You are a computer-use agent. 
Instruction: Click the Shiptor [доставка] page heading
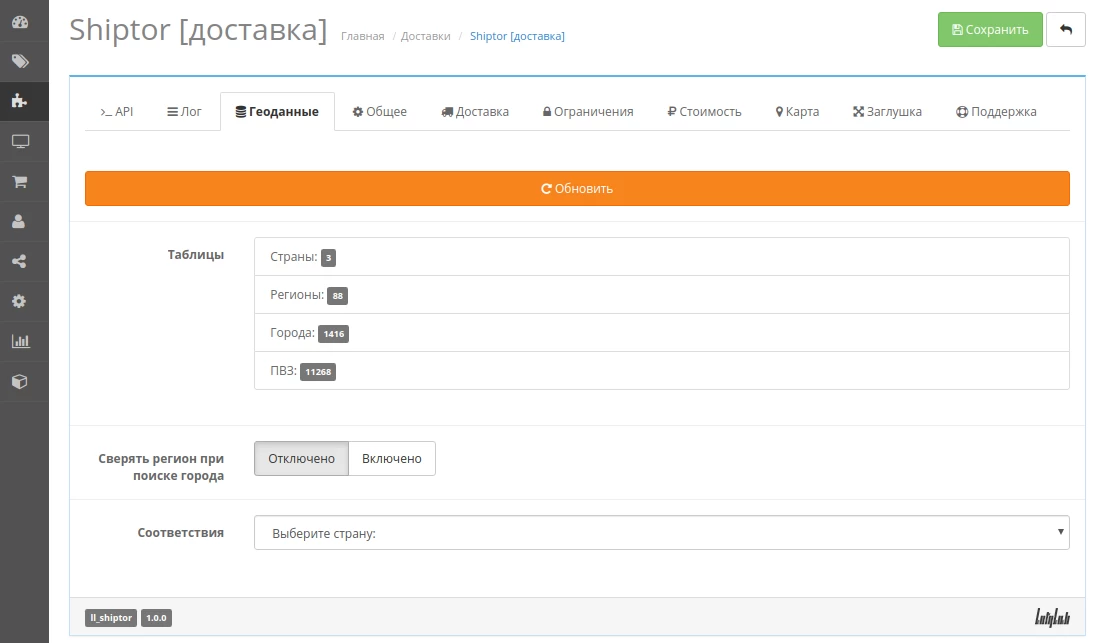(198, 30)
